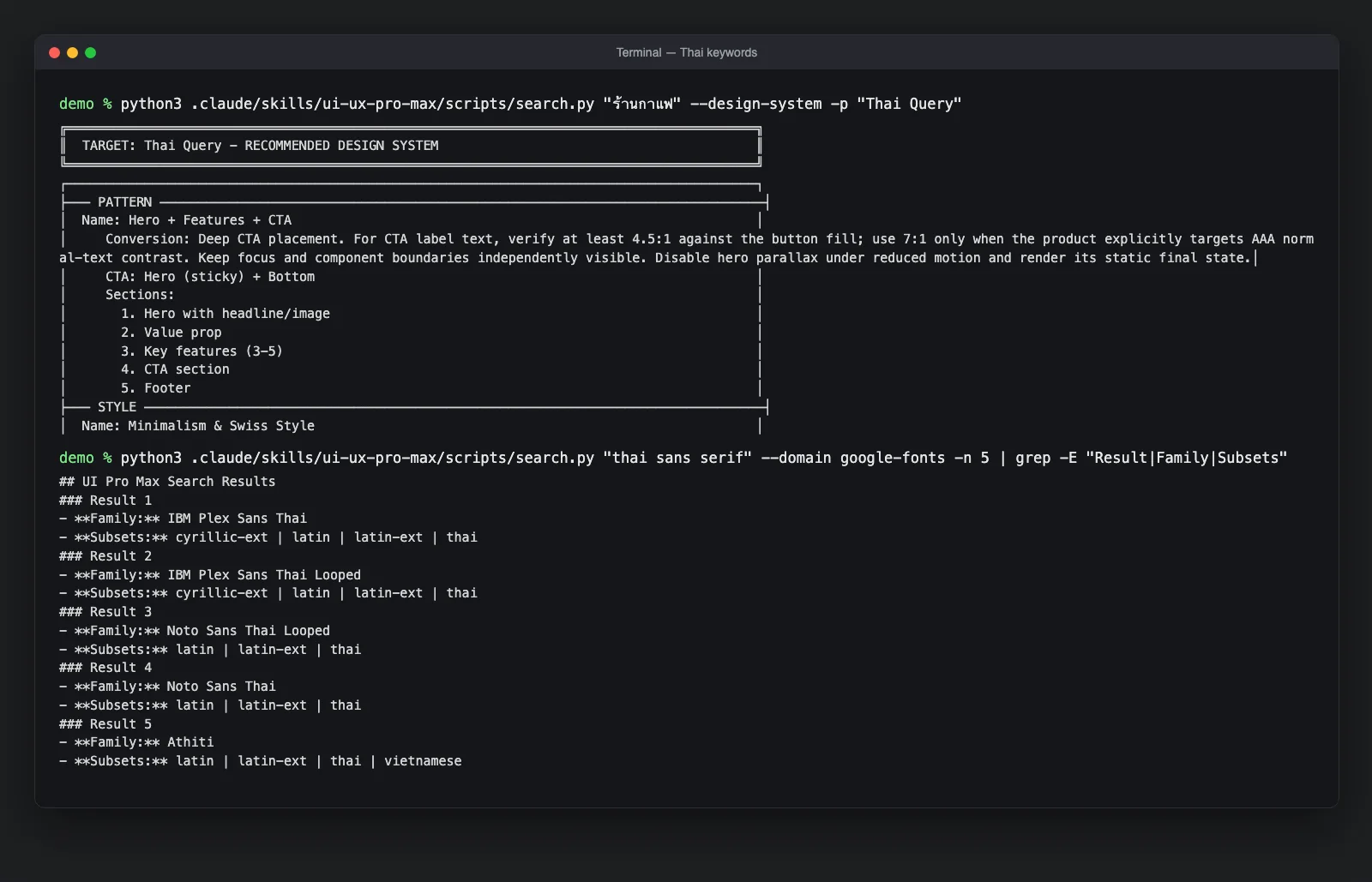
Task: Click the 'STYLE' section header
Action: pos(117,407)
